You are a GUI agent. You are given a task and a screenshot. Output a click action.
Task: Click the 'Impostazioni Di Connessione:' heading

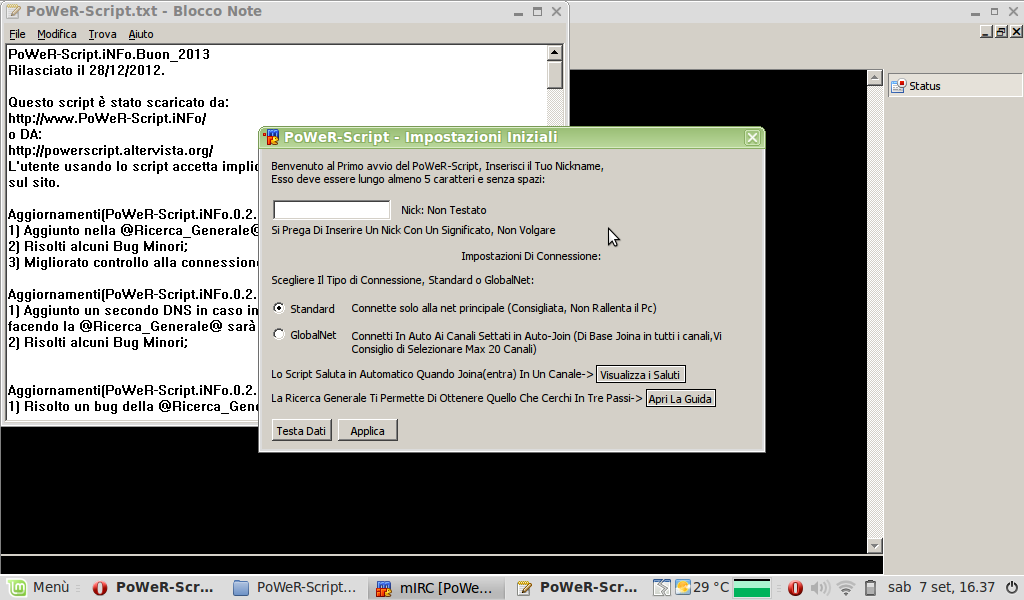click(531, 256)
